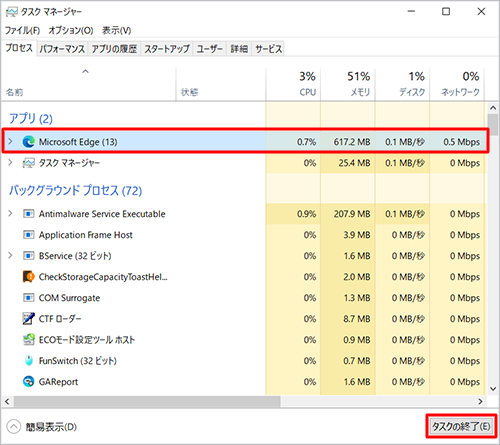Sort by the ディスク column header

pyautogui.click(x=403, y=85)
